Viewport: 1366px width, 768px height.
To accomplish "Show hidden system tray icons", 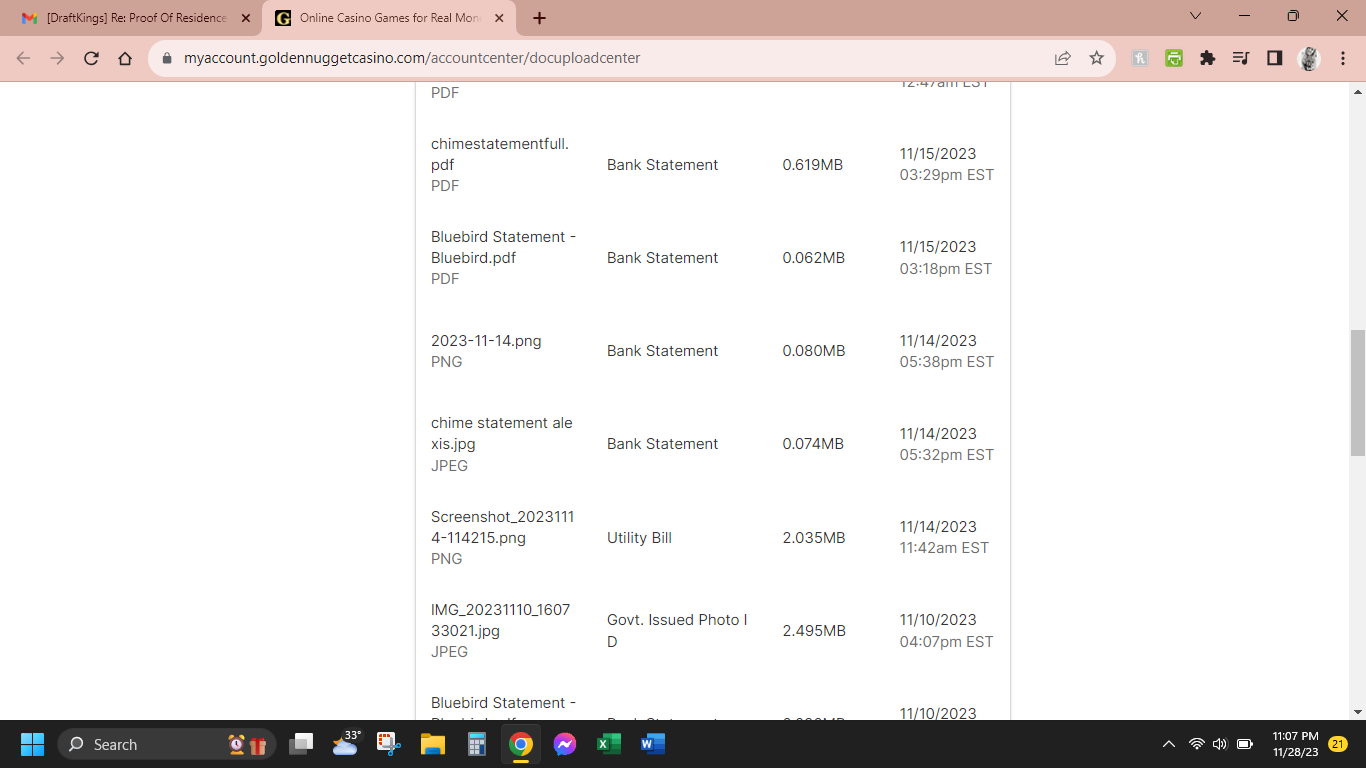I will [x=1168, y=745].
